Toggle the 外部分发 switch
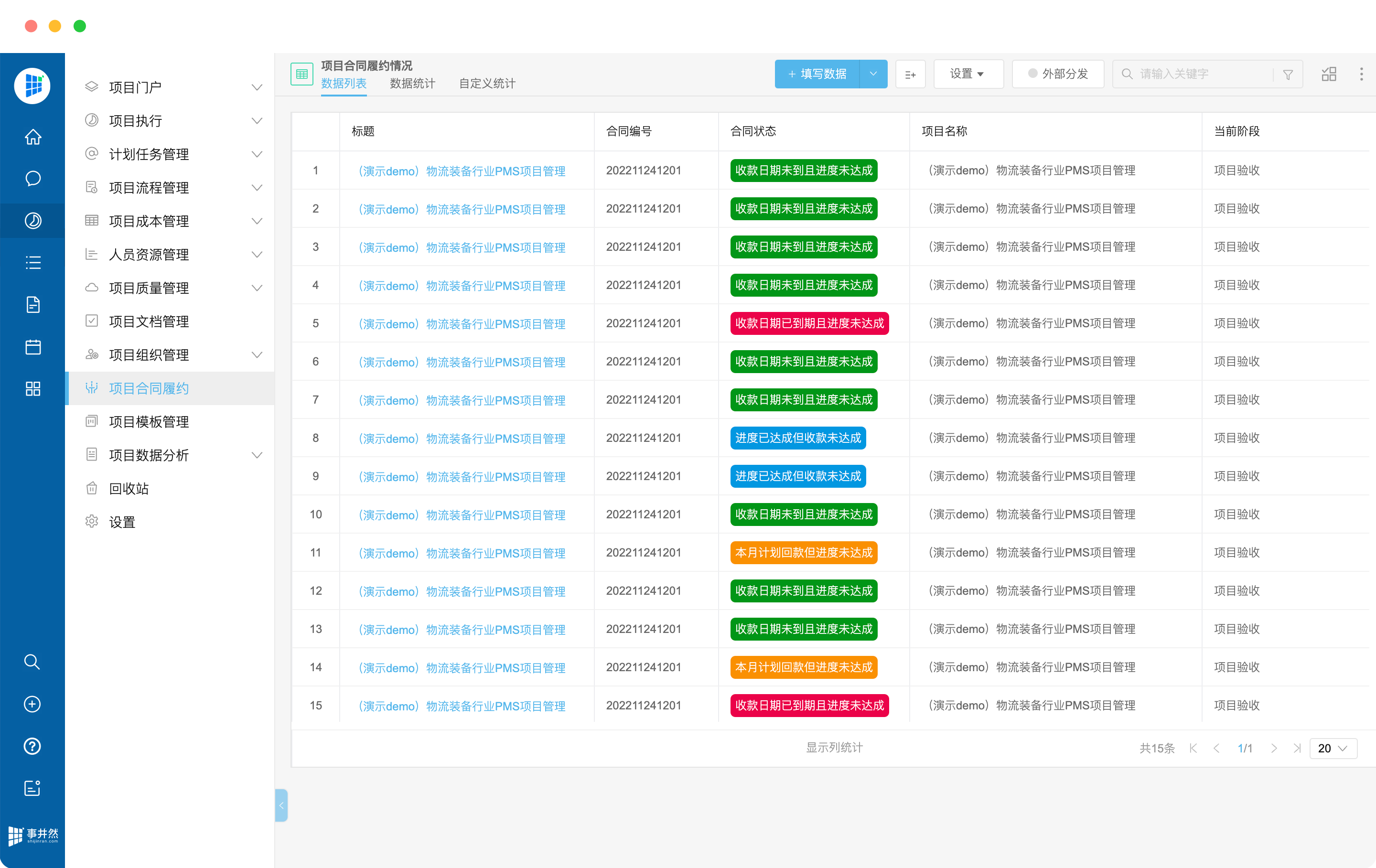The width and height of the screenshot is (1376, 868). (1058, 74)
